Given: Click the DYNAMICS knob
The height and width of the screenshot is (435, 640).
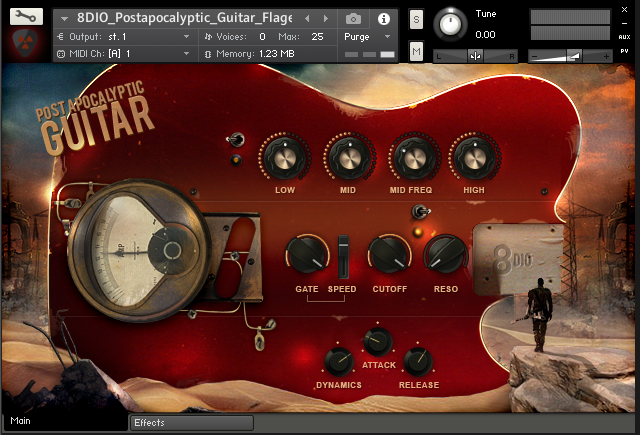Looking at the screenshot, I should point(339,362).
